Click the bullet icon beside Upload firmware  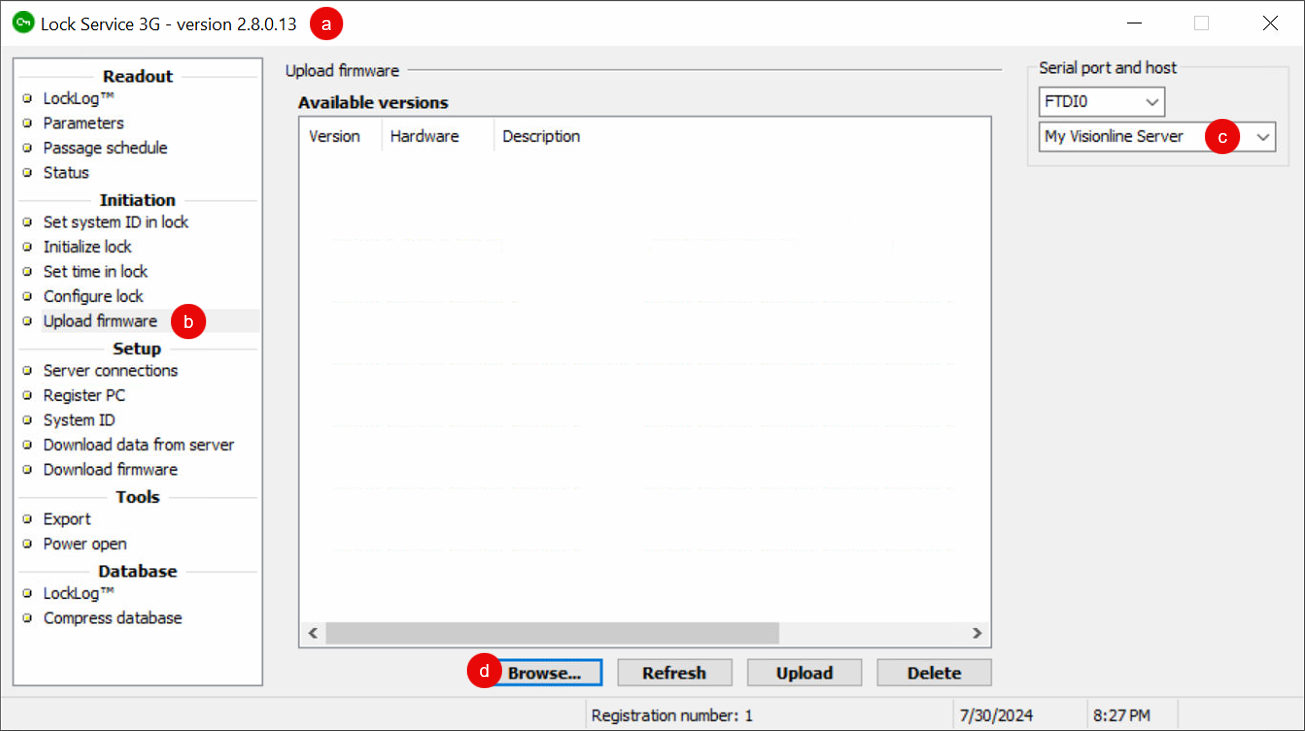[x=28, y=321]
